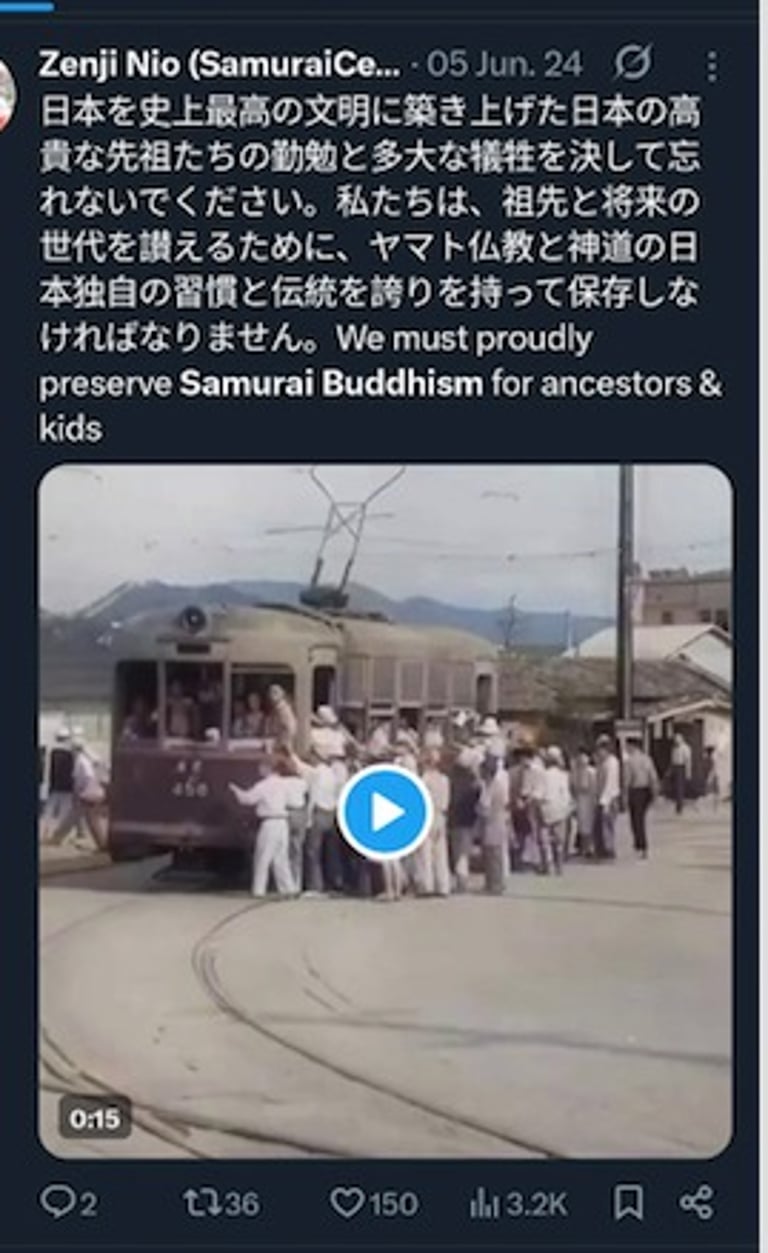Viewport: 768px width, 1253px height.
Task: Open the video thumbnail of the tram
Action: tap(385, 811)
